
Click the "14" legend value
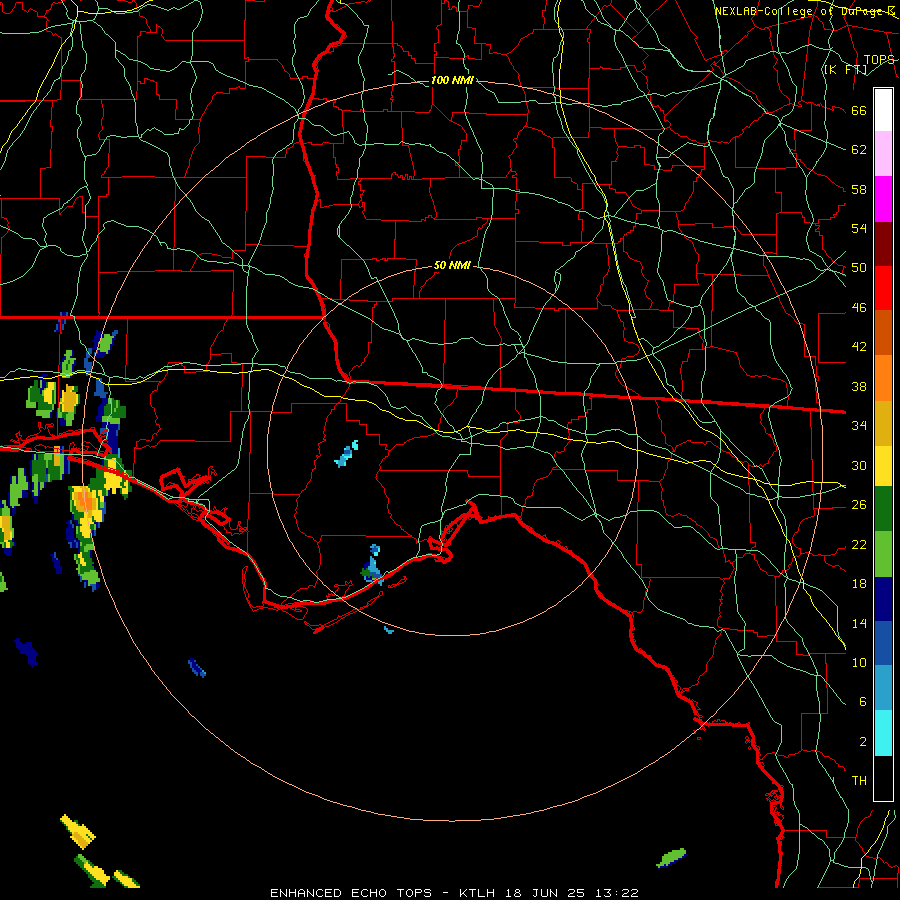tap(859, 623)
